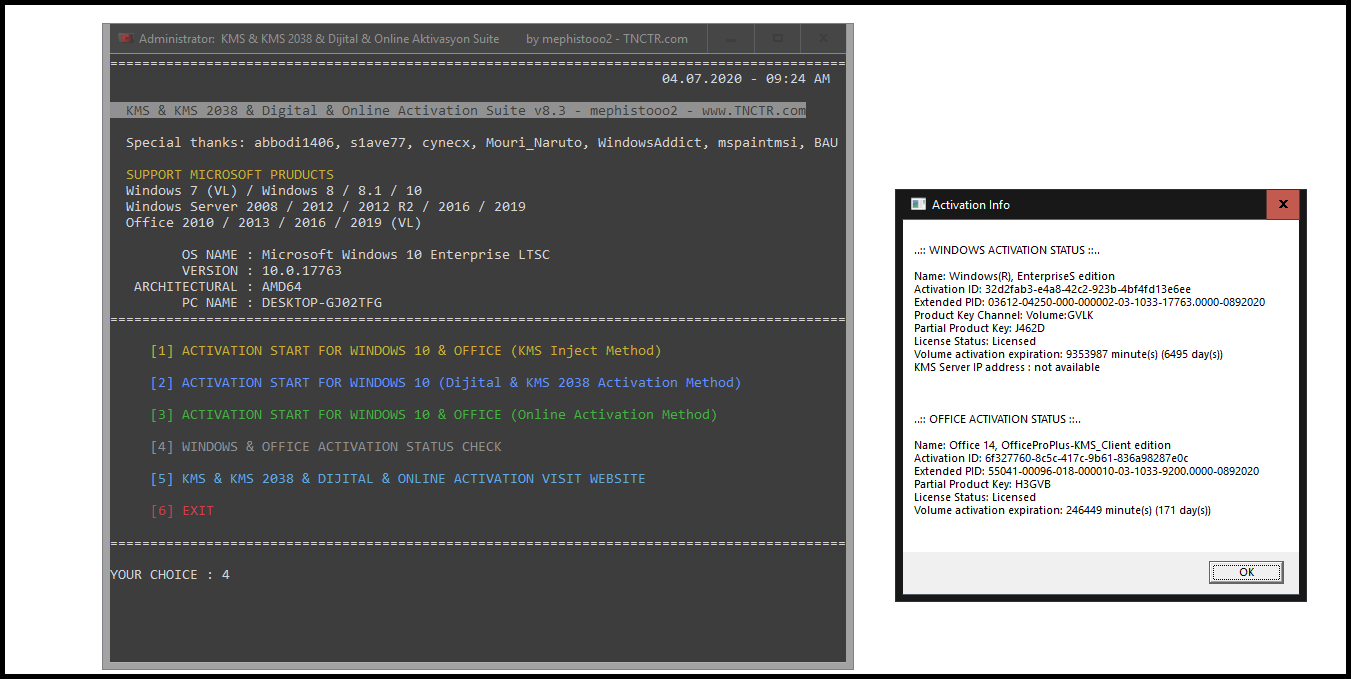Screen dimensions: 1351x679
Task: Click the red [6] EXIT line
Action: [x=182, y=511]
